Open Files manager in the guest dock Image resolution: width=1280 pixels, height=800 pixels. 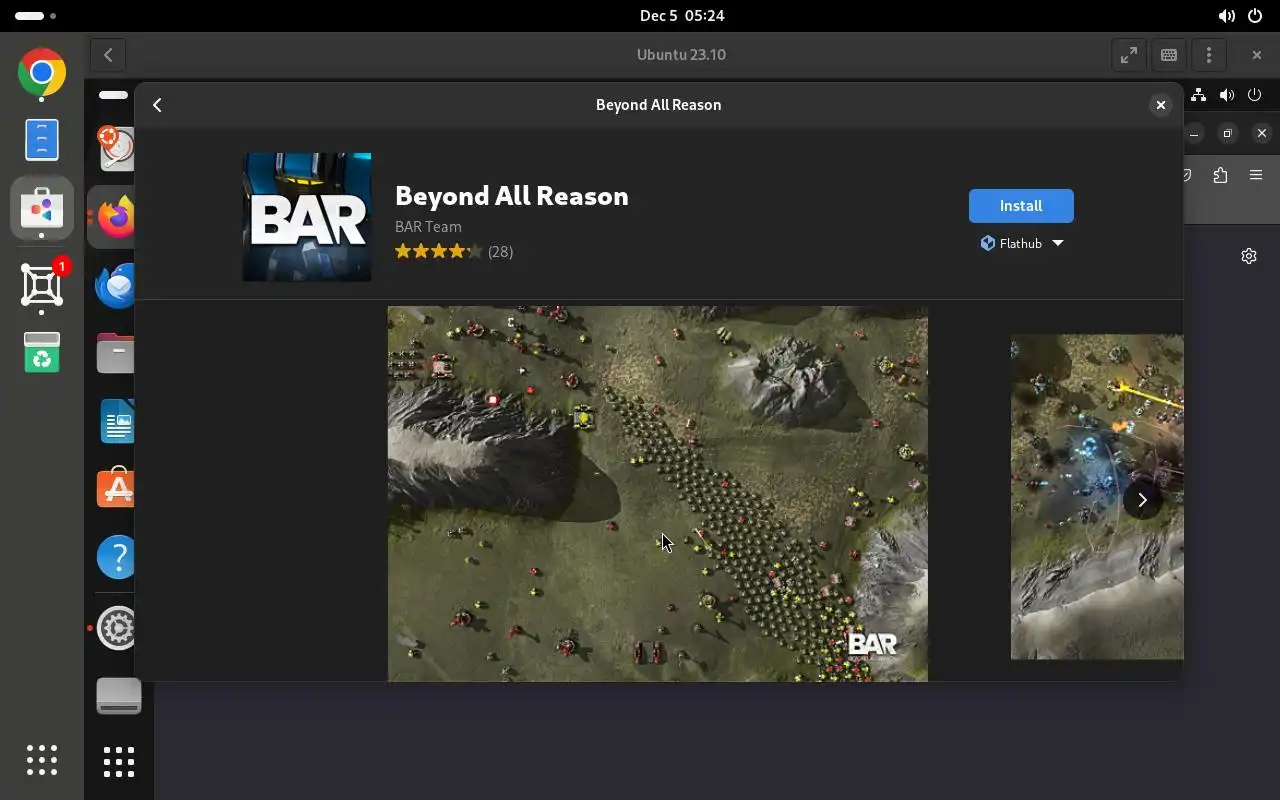[x=116, y=352]
